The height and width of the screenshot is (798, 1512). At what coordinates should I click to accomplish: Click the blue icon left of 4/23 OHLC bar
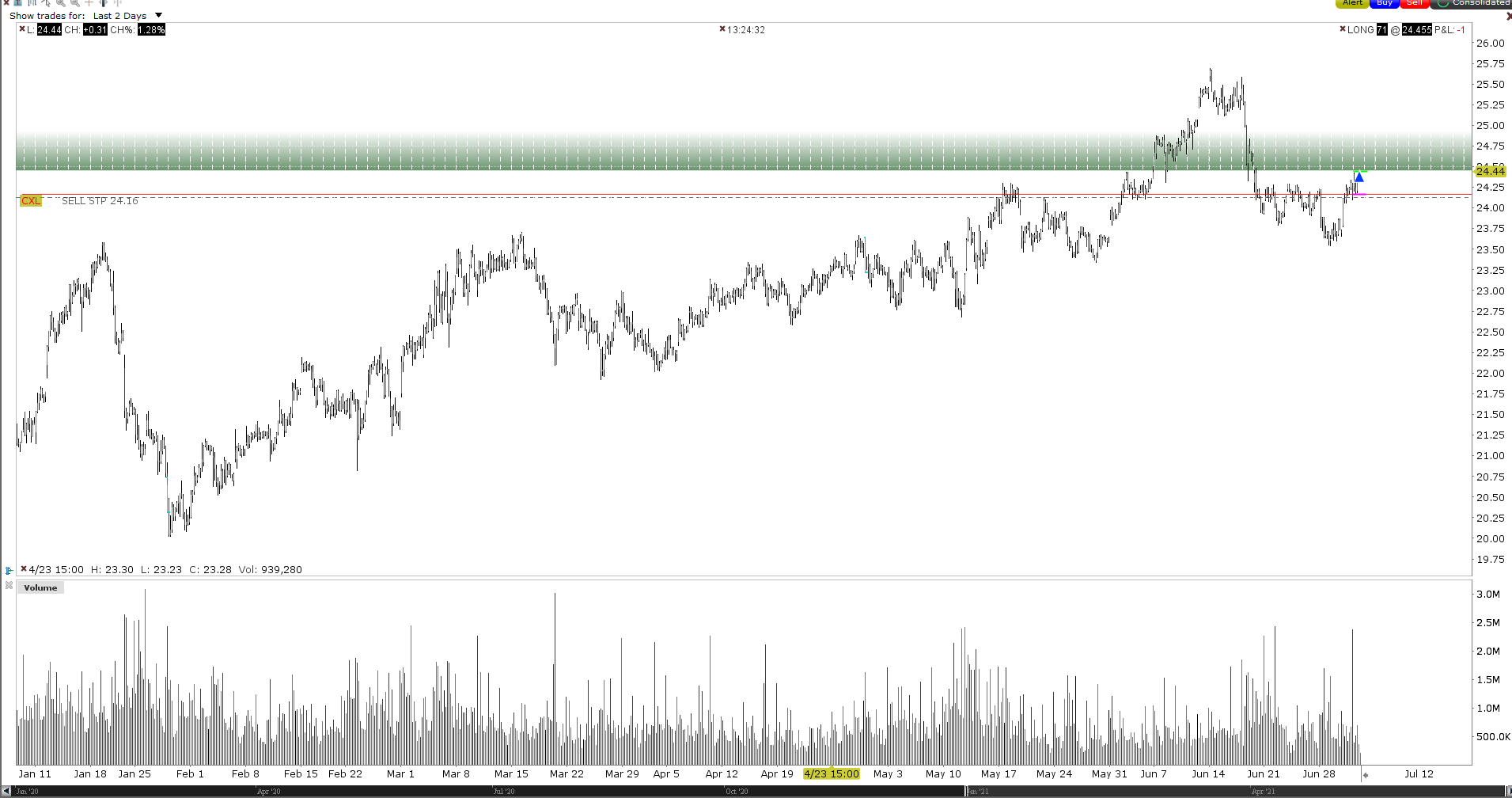coord(9,570)
